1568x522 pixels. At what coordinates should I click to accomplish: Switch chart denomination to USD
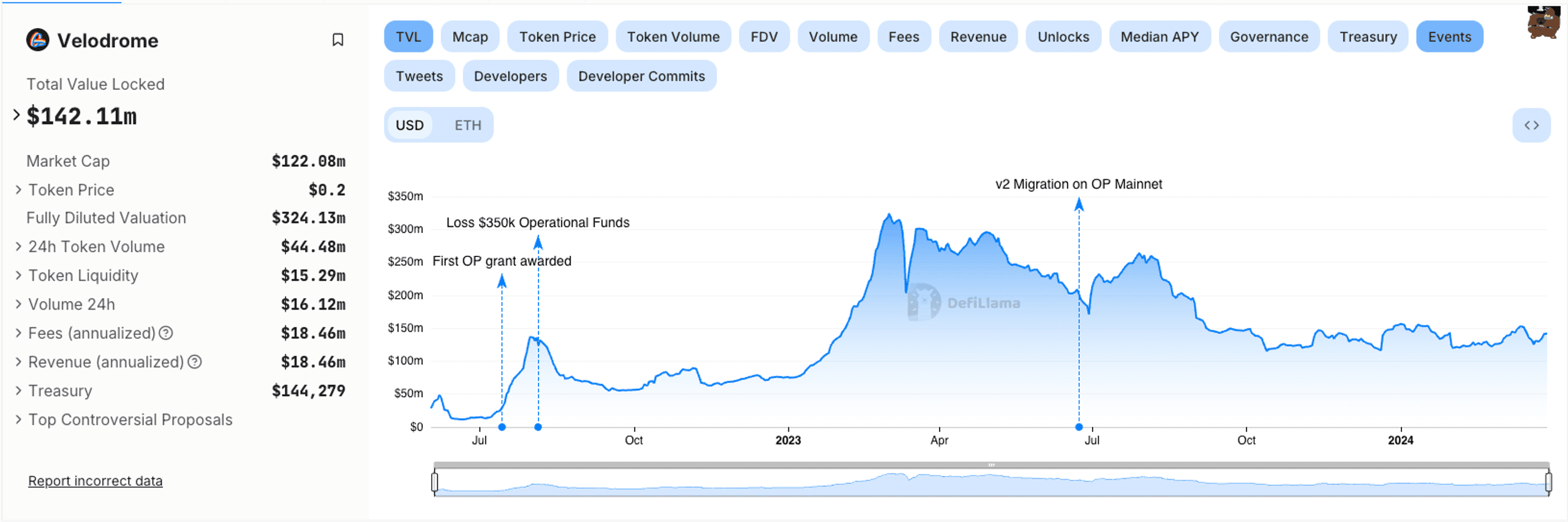coord(410,125)
